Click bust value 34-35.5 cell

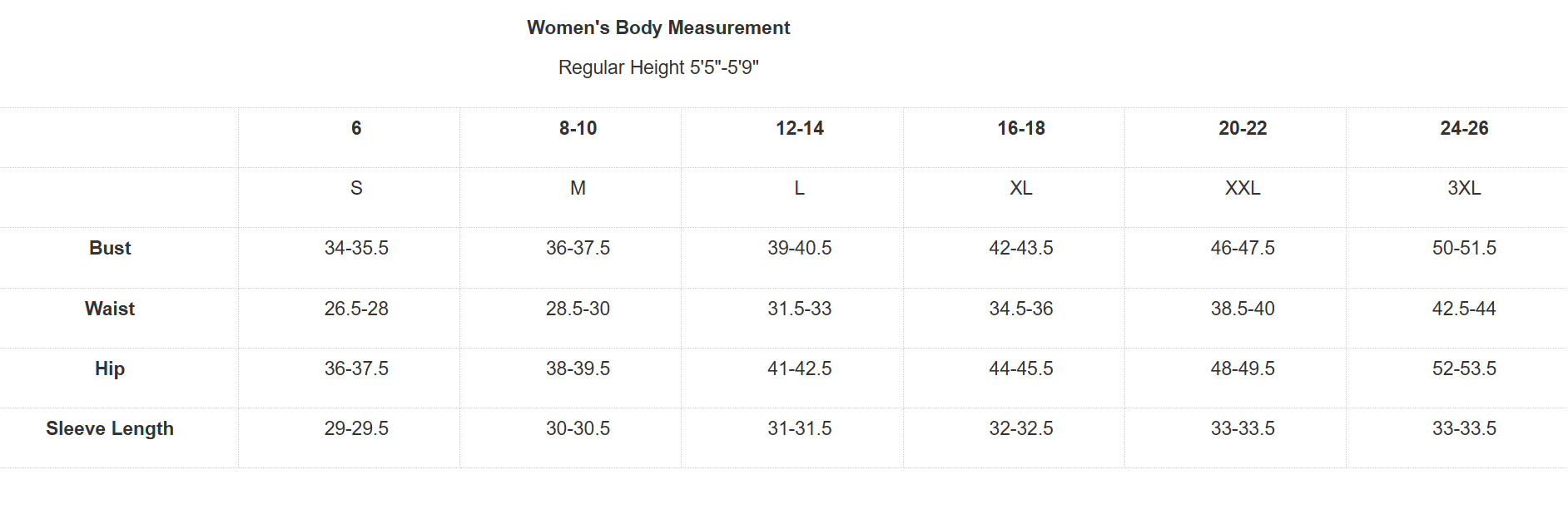click(x=356, y=248)
